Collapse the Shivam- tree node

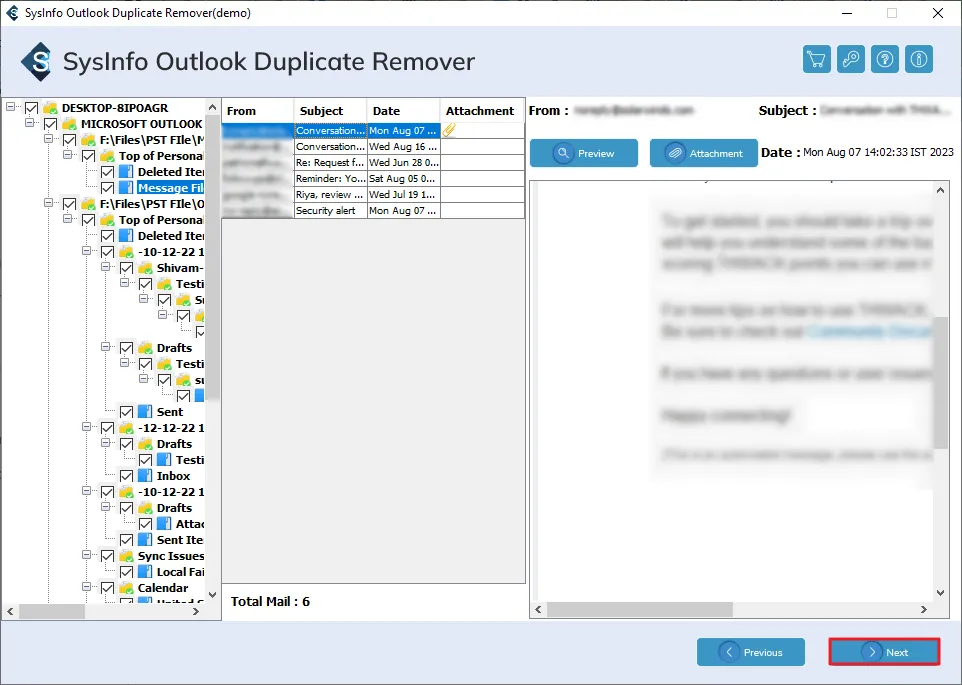(x=106, y=267)
